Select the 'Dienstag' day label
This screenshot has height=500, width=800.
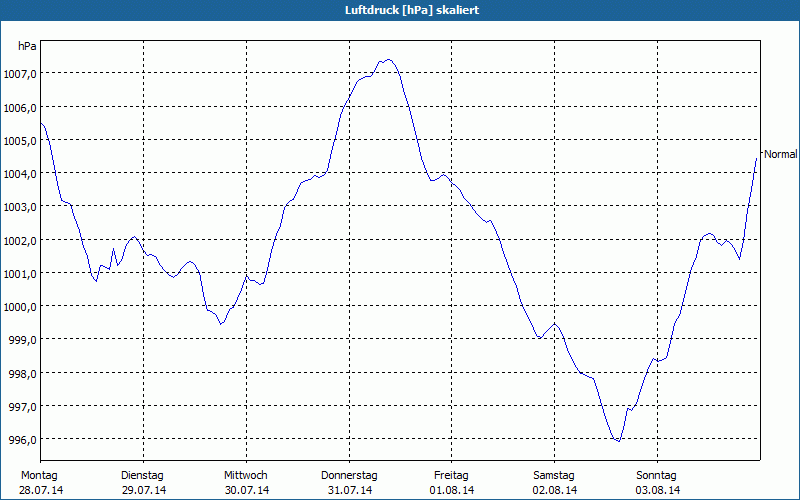click(142, 475)
